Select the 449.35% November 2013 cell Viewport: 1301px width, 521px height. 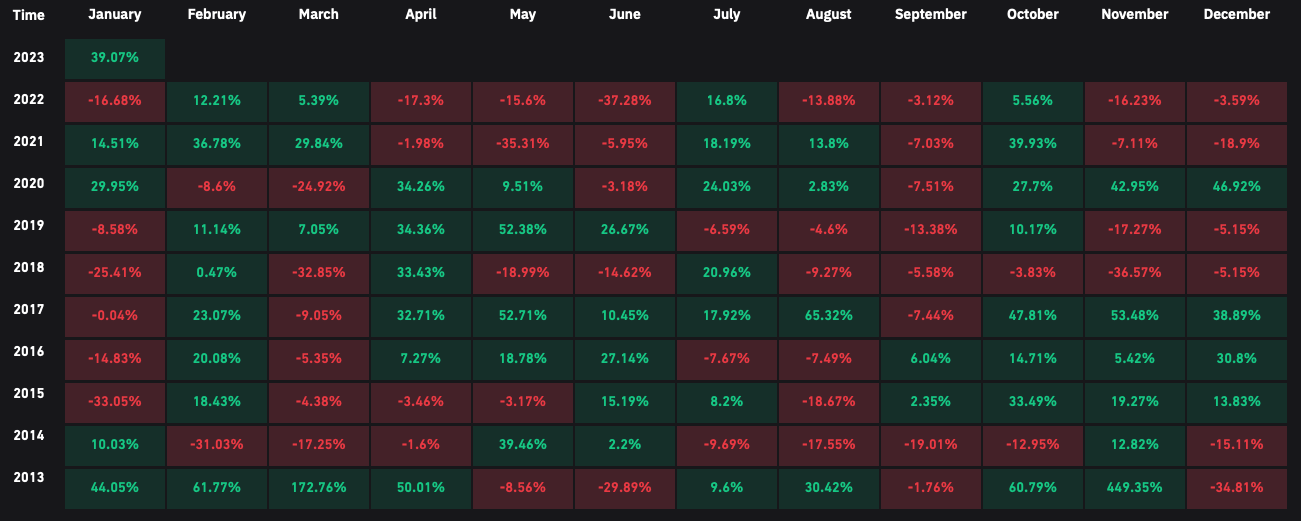point(1134,487)
